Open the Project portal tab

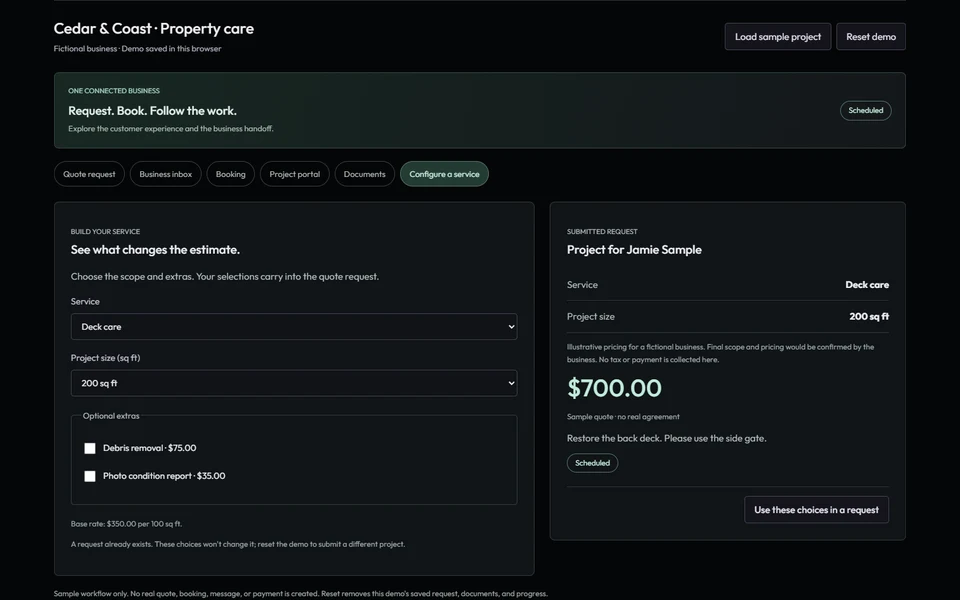click(x=294, y=174)
